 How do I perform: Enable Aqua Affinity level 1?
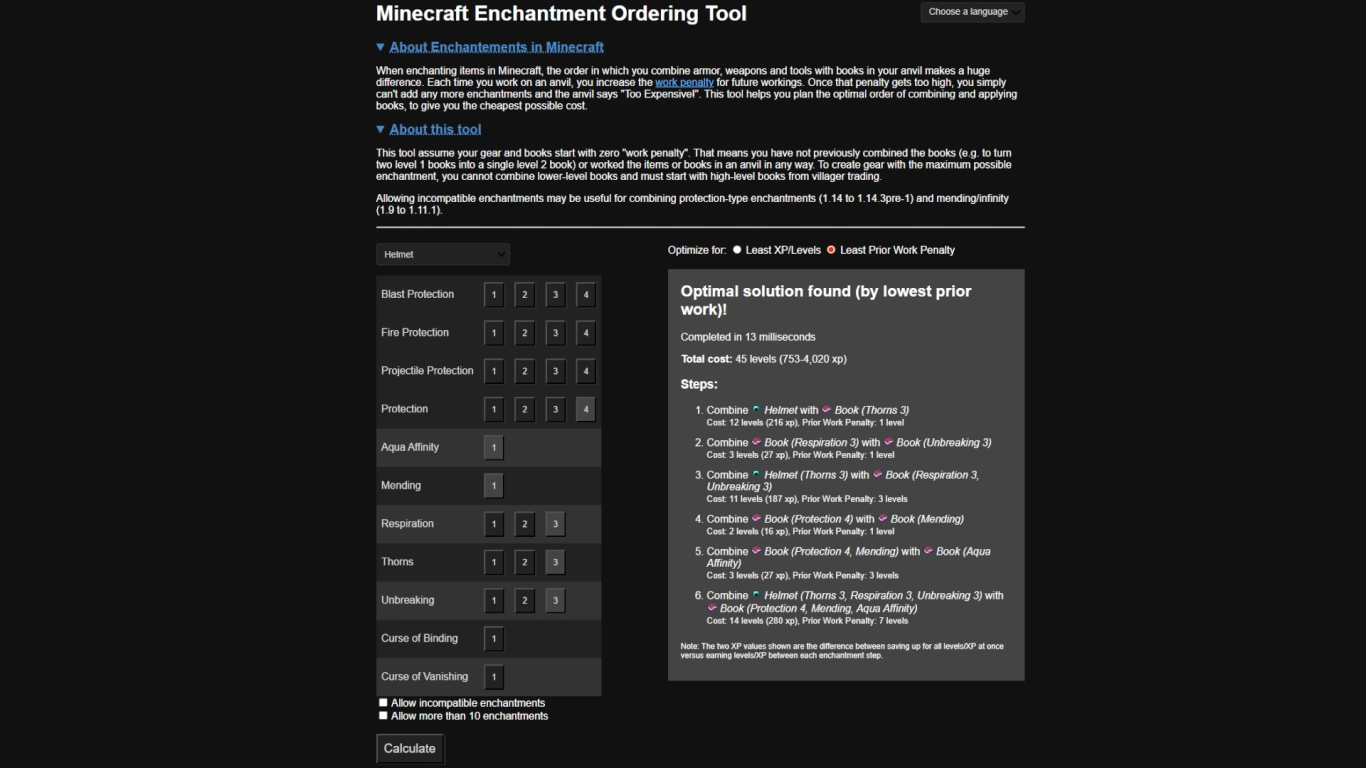point(493,447)
